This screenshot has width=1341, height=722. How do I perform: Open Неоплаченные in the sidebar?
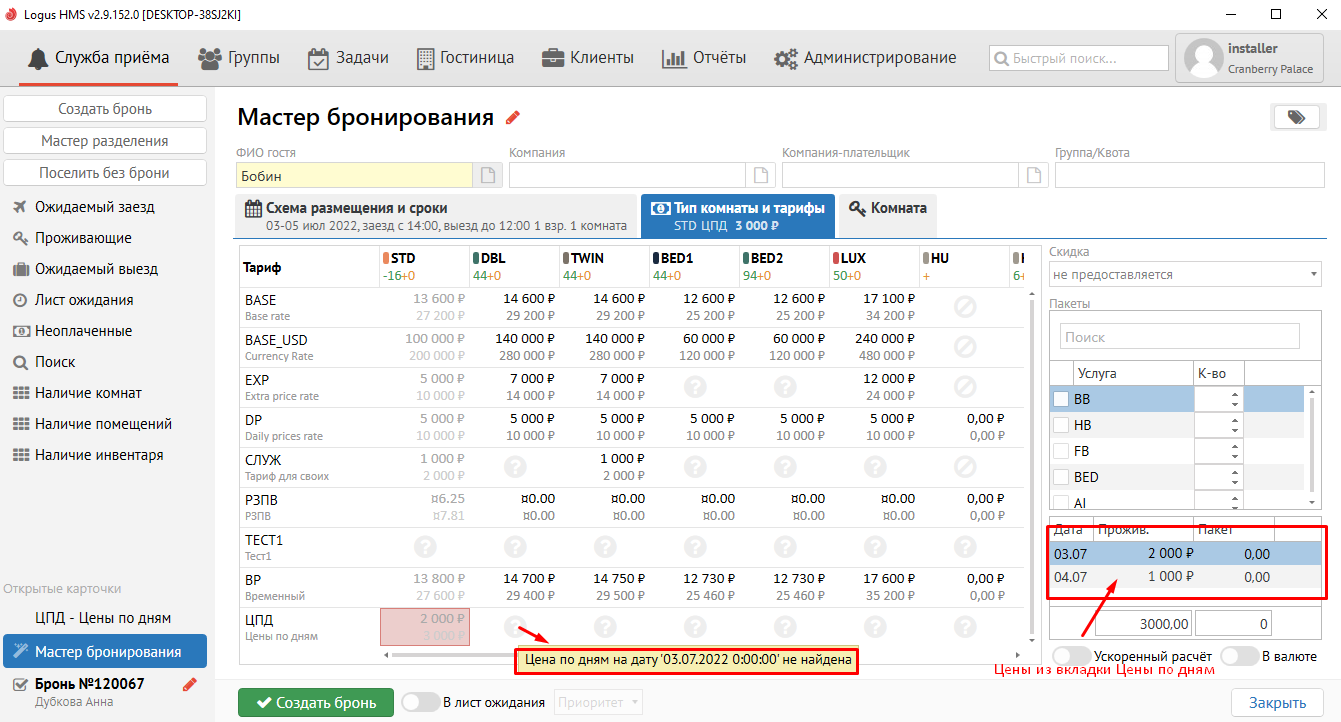[83, 331]
